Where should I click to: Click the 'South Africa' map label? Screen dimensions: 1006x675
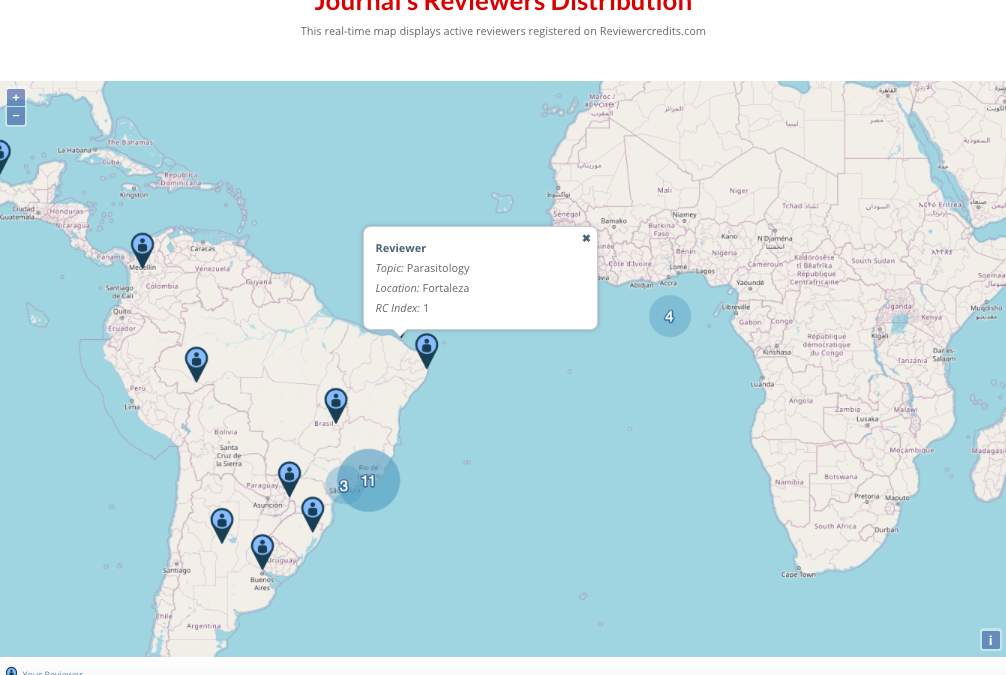[835, 526]
